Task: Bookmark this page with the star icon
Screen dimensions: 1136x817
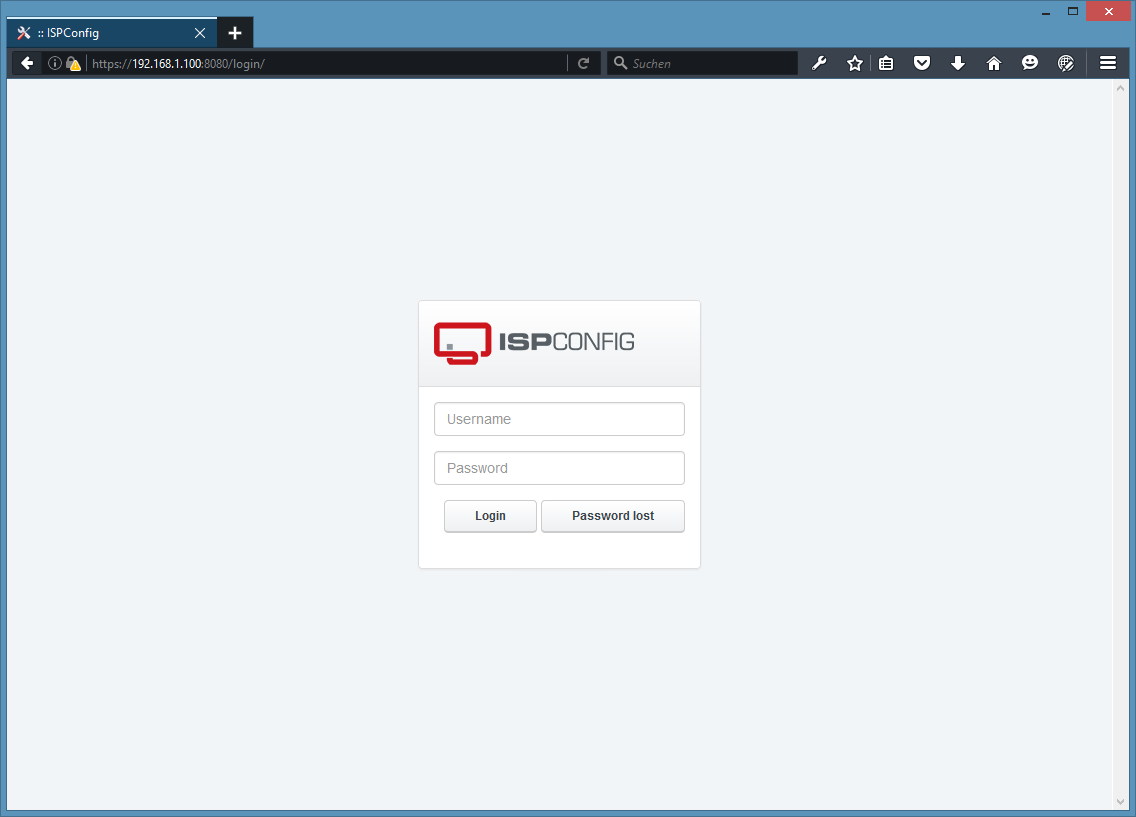Action: [x=855, y=64]
